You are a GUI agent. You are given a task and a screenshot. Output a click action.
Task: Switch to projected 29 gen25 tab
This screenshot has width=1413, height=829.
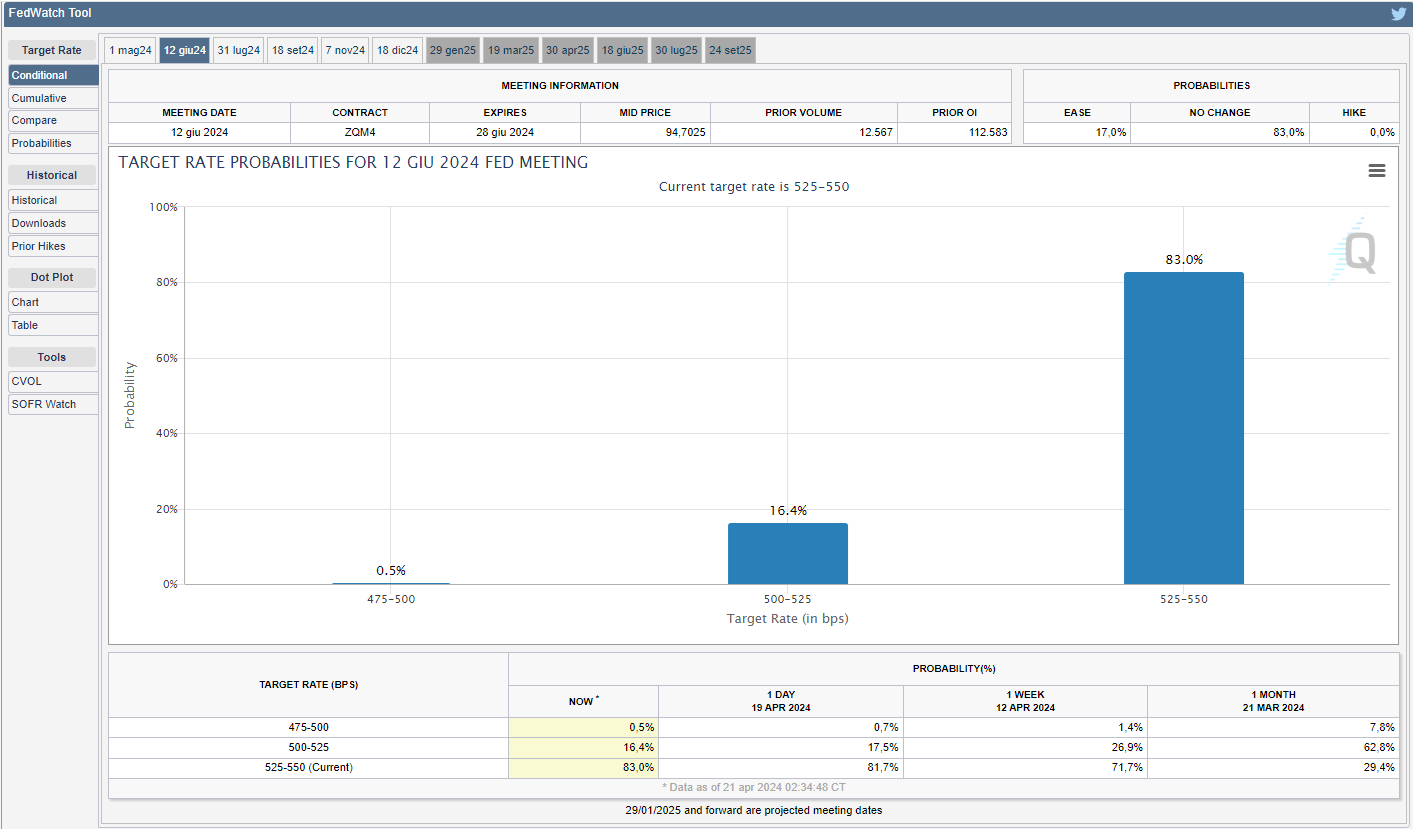[x=453, y=50]
